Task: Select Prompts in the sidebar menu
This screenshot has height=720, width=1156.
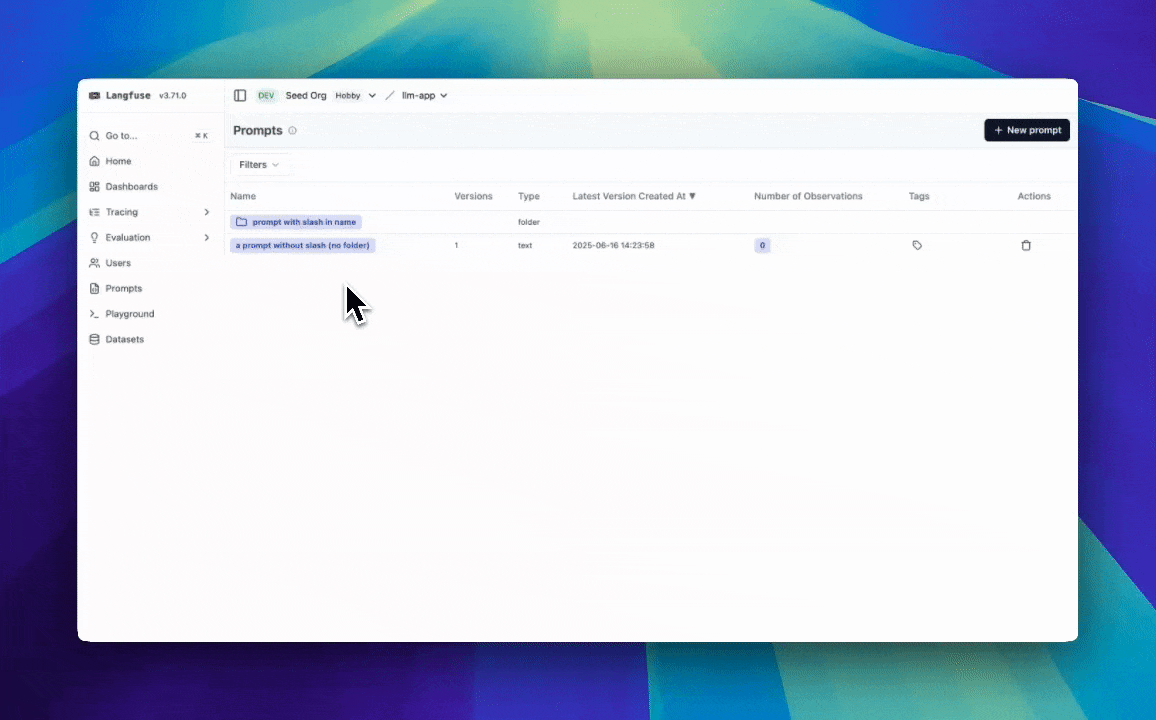Action: 123,288
